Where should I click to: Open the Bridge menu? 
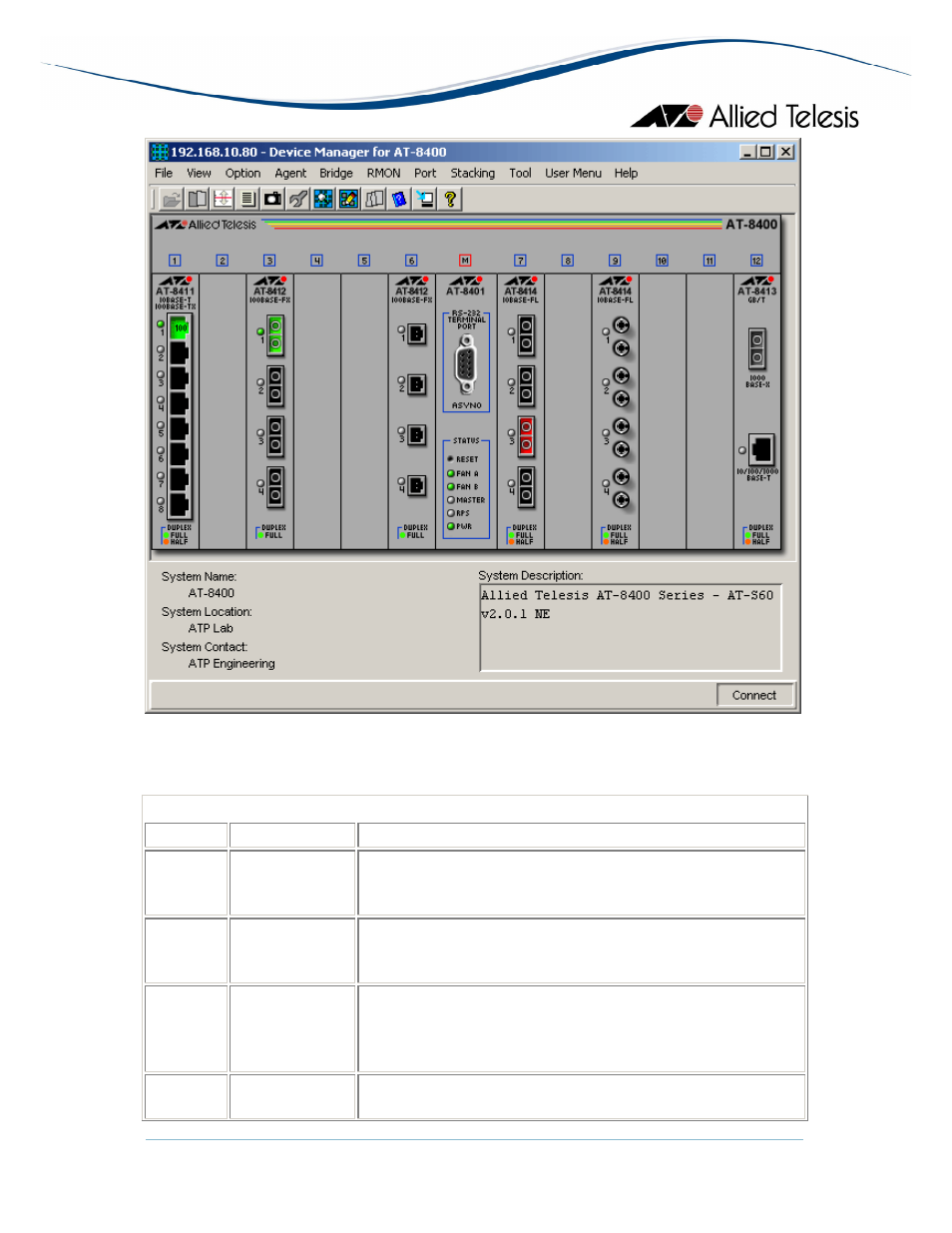336,173
